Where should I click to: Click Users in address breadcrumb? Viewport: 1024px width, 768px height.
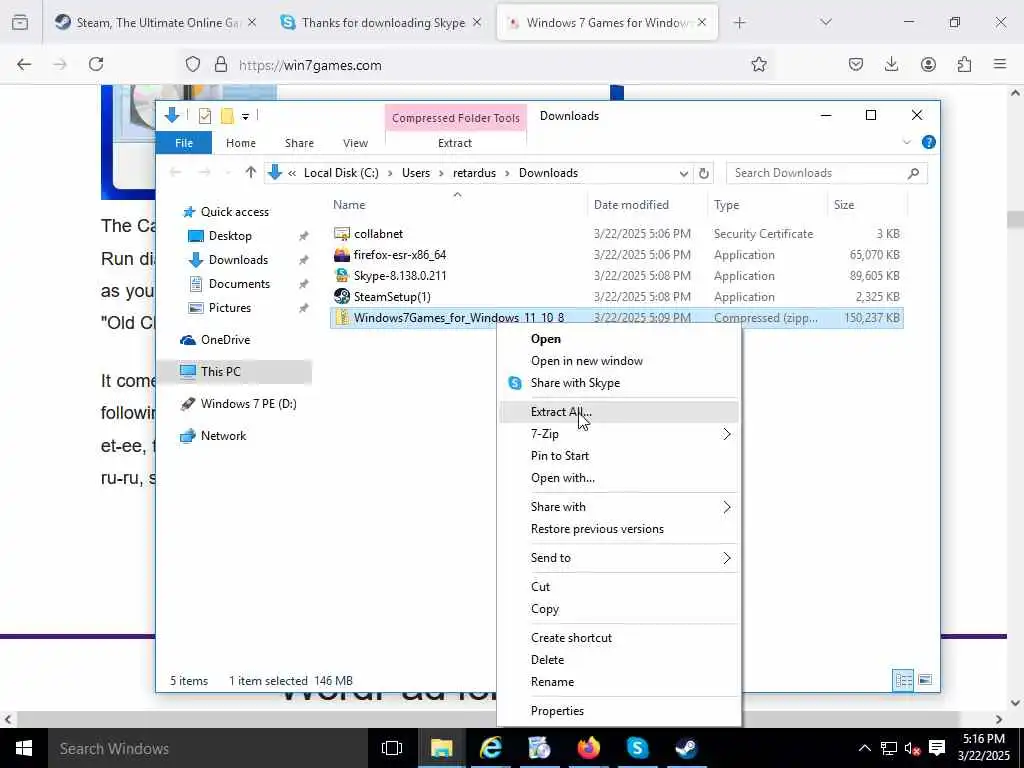tap(416, 173)
